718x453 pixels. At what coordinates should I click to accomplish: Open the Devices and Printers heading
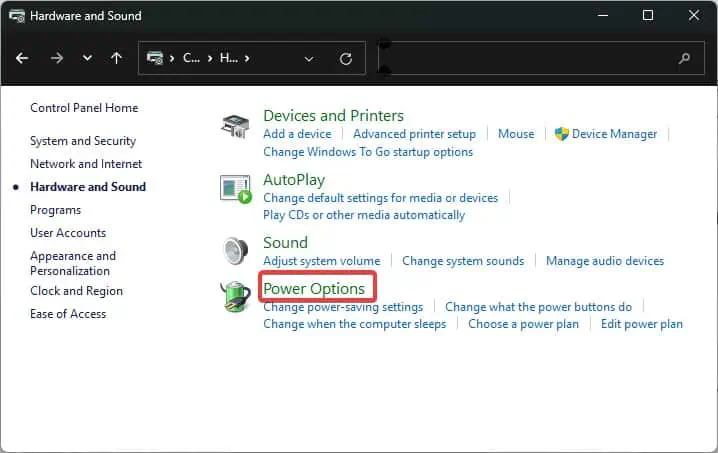333,115
